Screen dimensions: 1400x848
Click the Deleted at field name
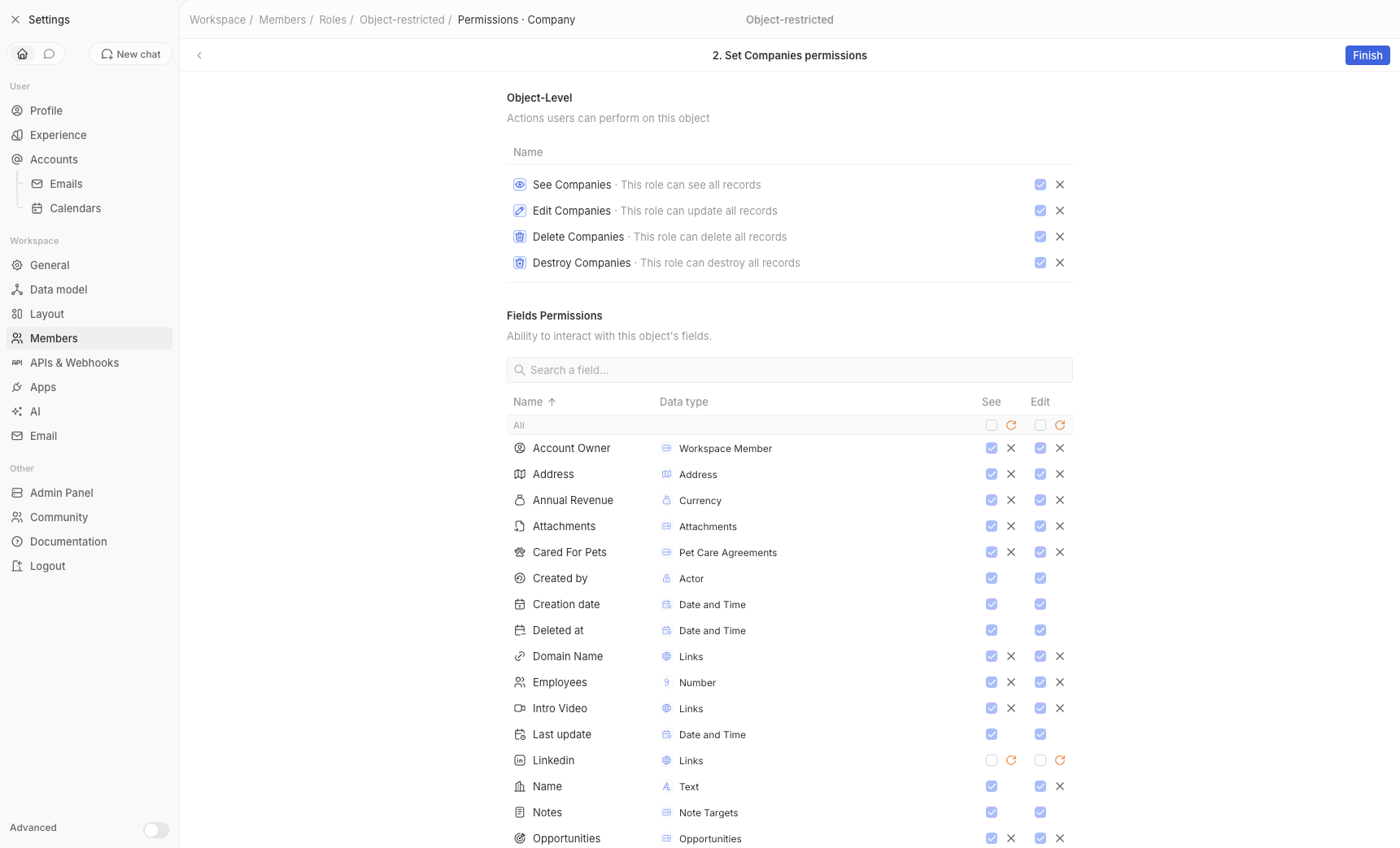558,630
